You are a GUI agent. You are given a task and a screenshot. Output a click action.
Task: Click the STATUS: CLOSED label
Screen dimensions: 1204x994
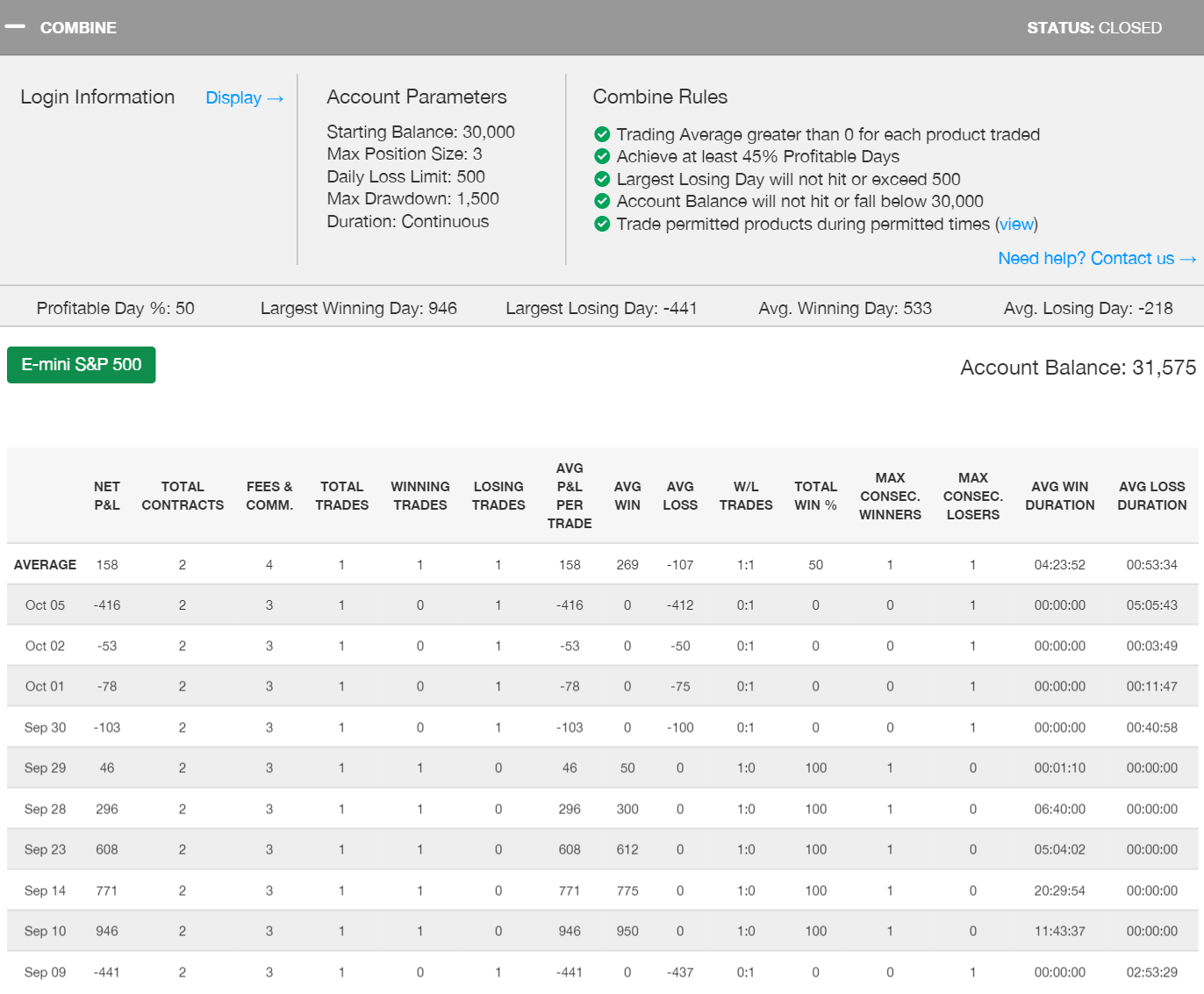[x=1093, y=28]
